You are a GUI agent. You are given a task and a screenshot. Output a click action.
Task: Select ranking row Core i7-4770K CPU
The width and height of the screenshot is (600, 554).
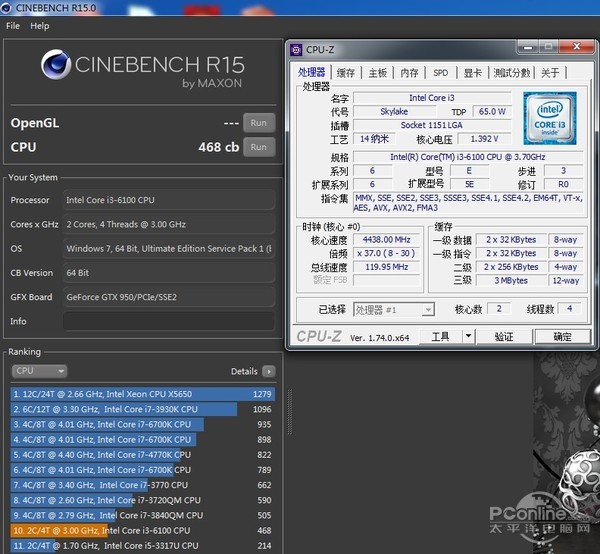[142, 455]
